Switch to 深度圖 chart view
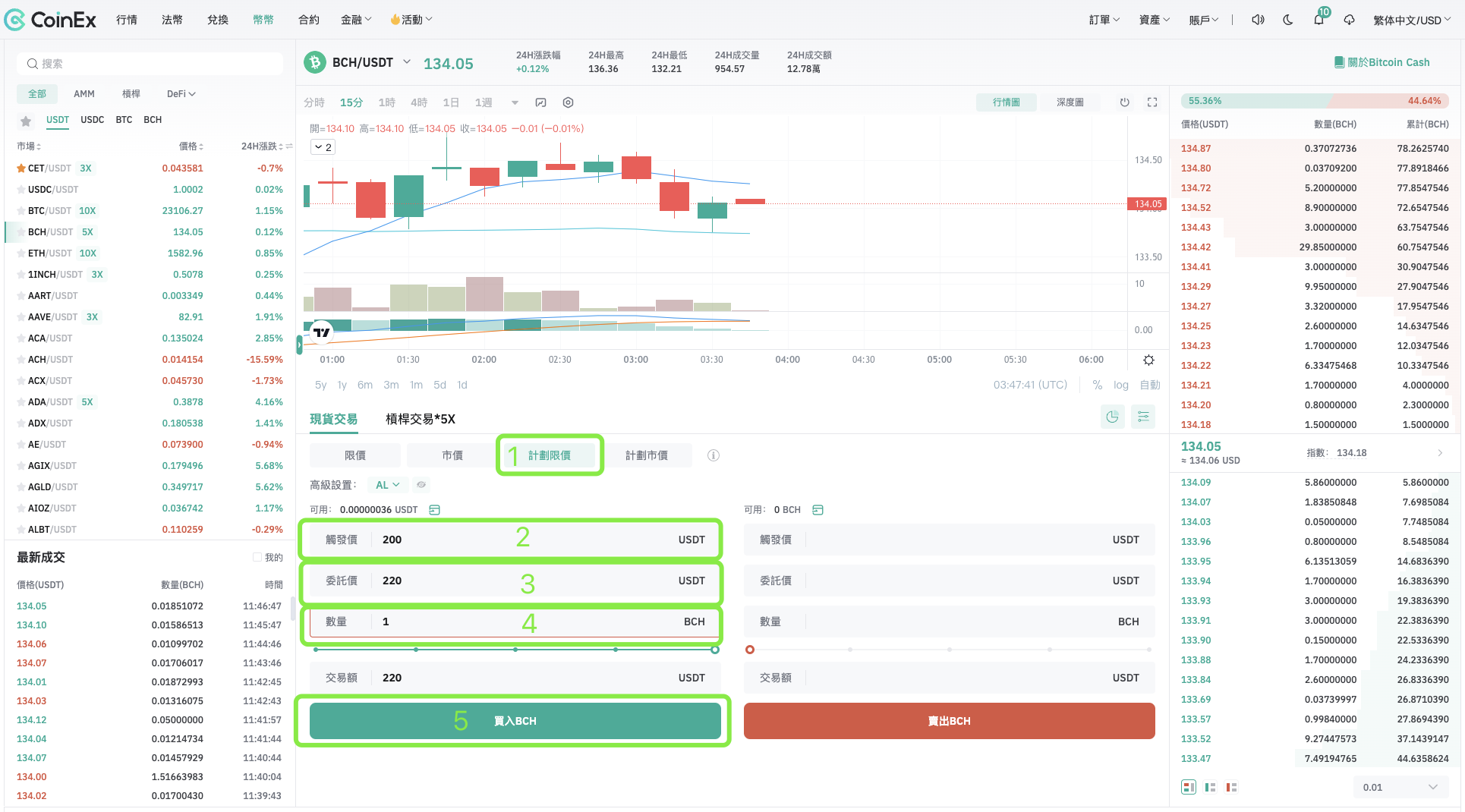This screenshot has height=812, width=1465. pyautogui.click(x=1070, y=102)
